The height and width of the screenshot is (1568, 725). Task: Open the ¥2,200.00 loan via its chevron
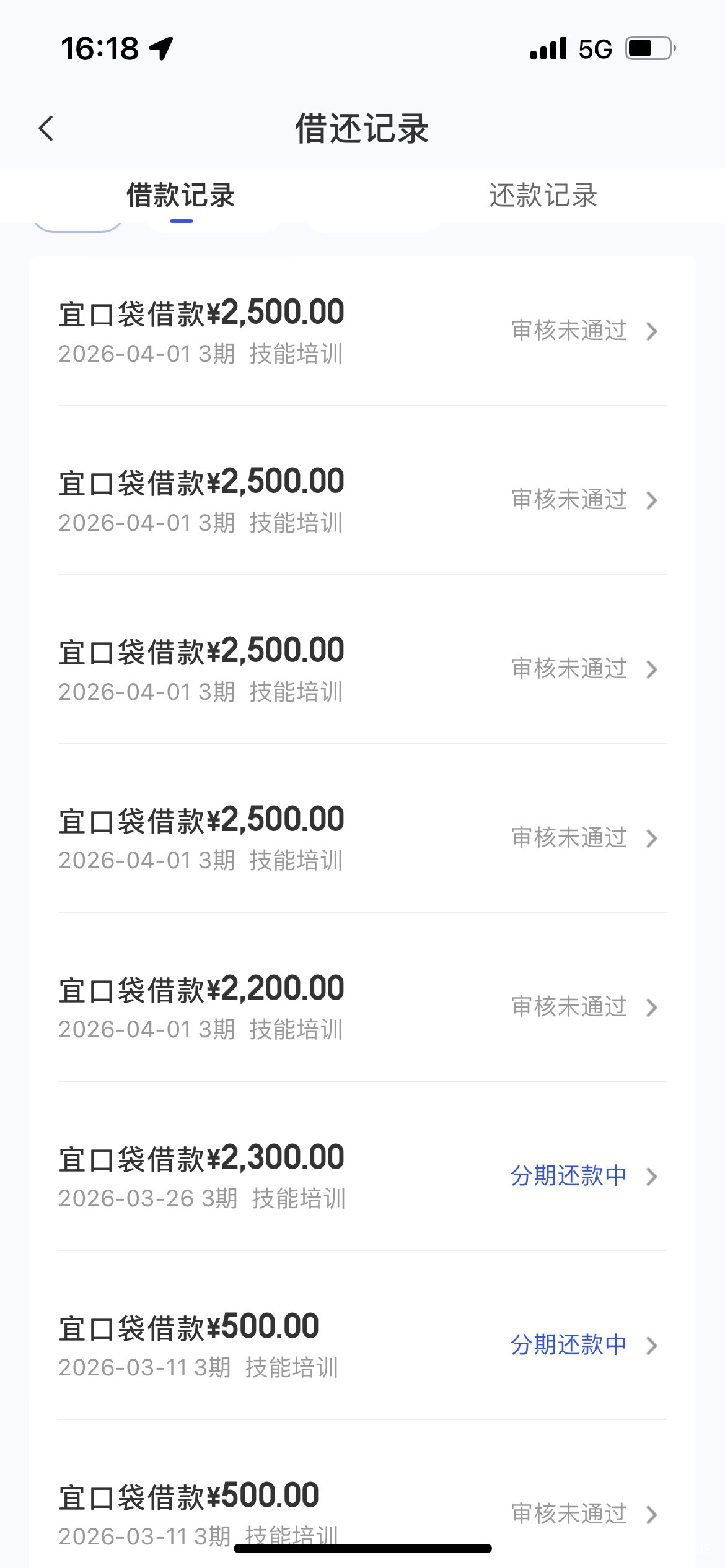[651, 1008]
